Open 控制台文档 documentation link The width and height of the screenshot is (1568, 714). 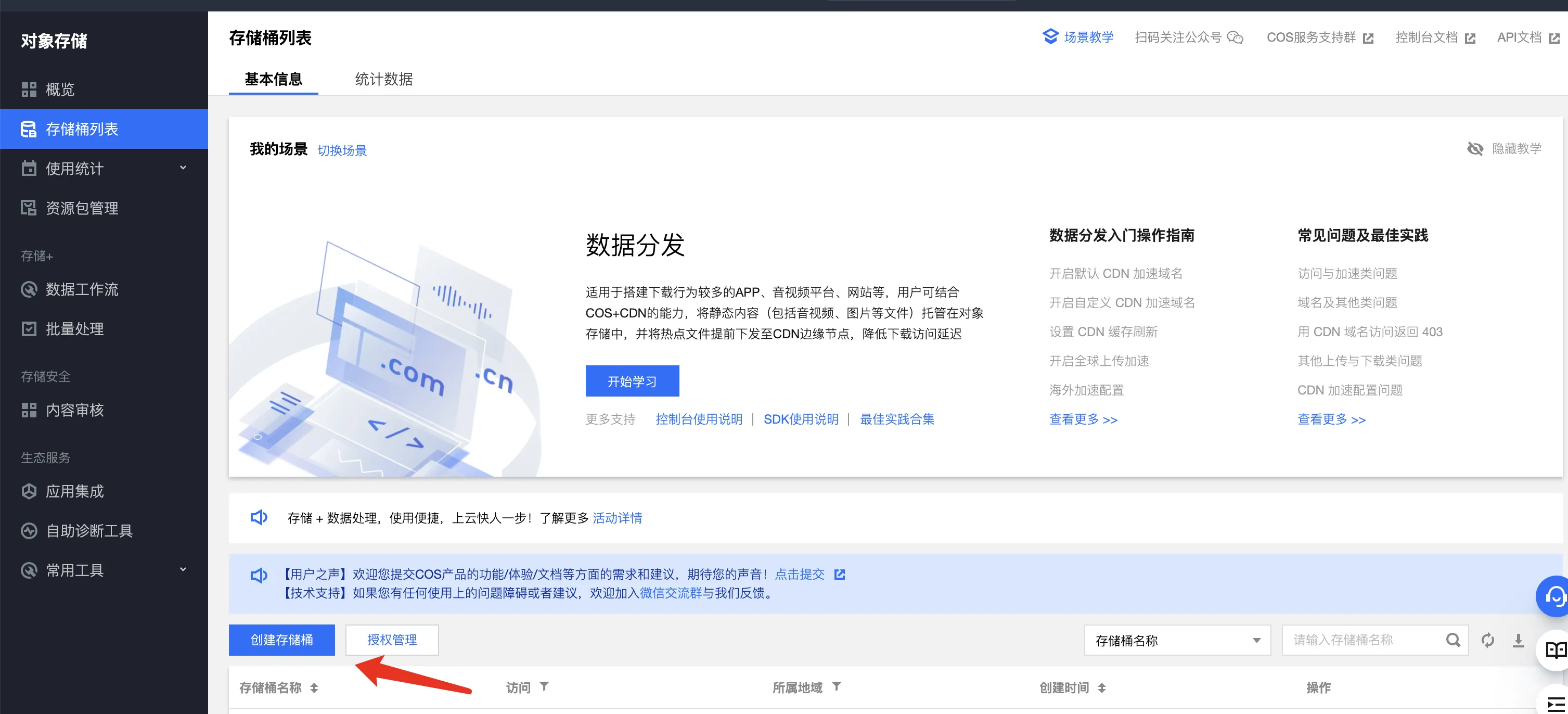pyautogui.click(x=1435, y=38)
